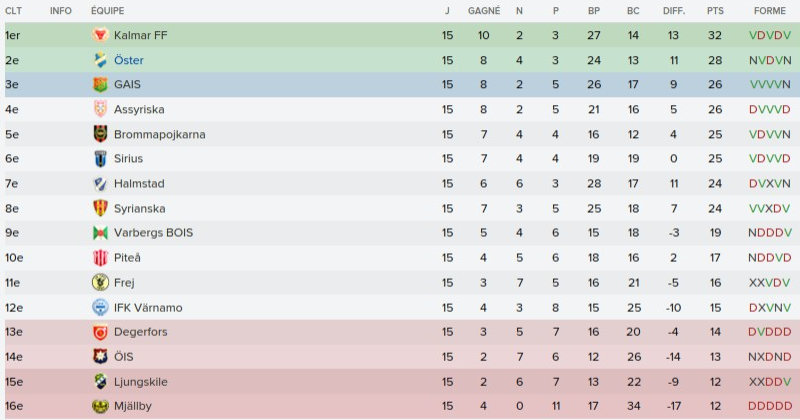Open the Öster team link
The width and height of the screenshot is (800, 420).
point(128,60)
